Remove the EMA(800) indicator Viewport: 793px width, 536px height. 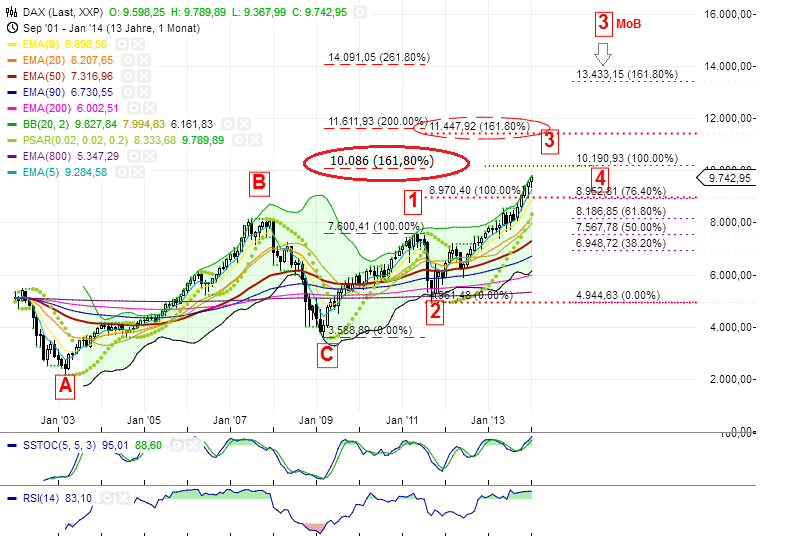[x=150, y=156]
